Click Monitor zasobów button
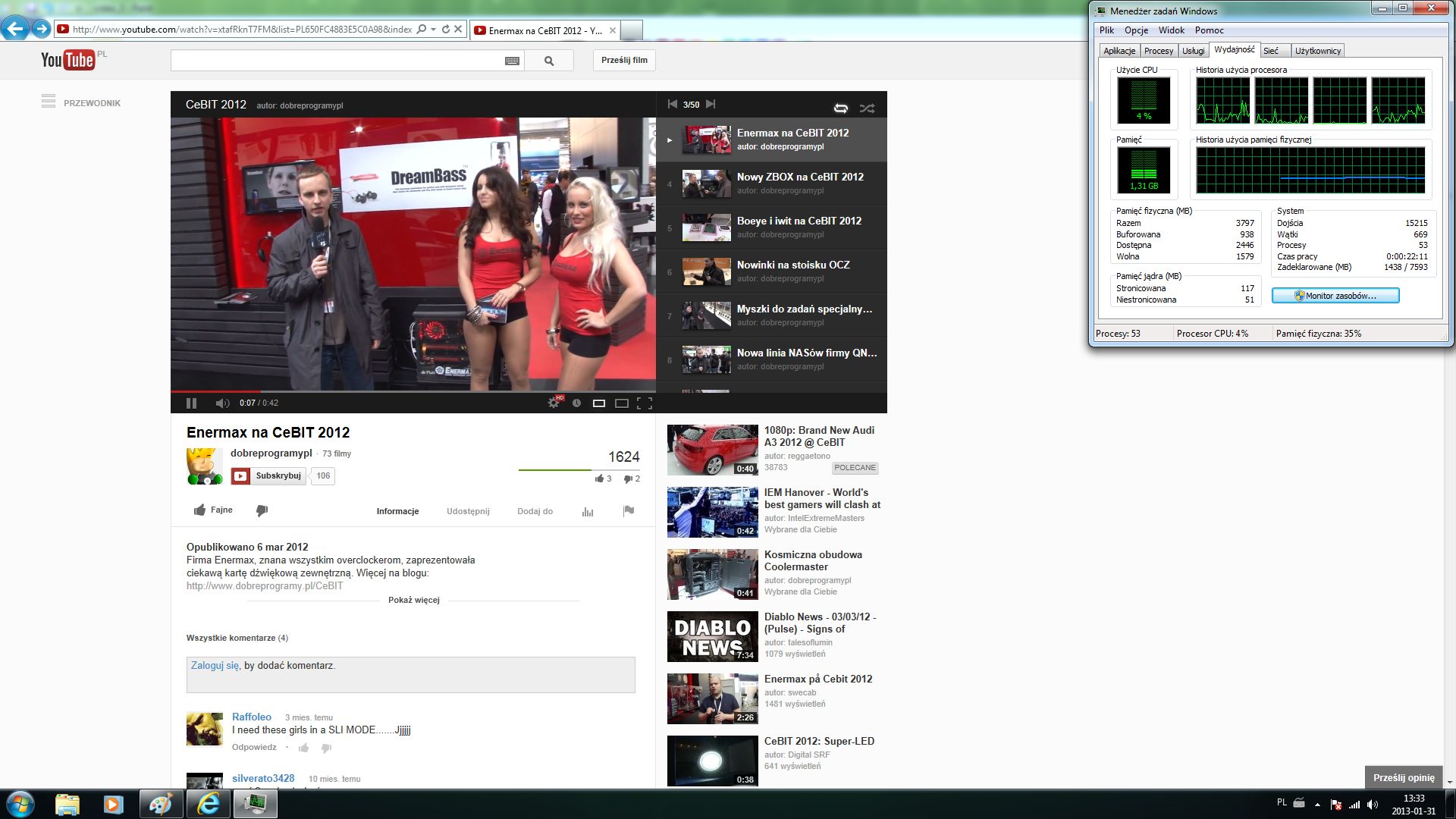The height and width of the screenshot is (819, 1456). coord(1335,296)
